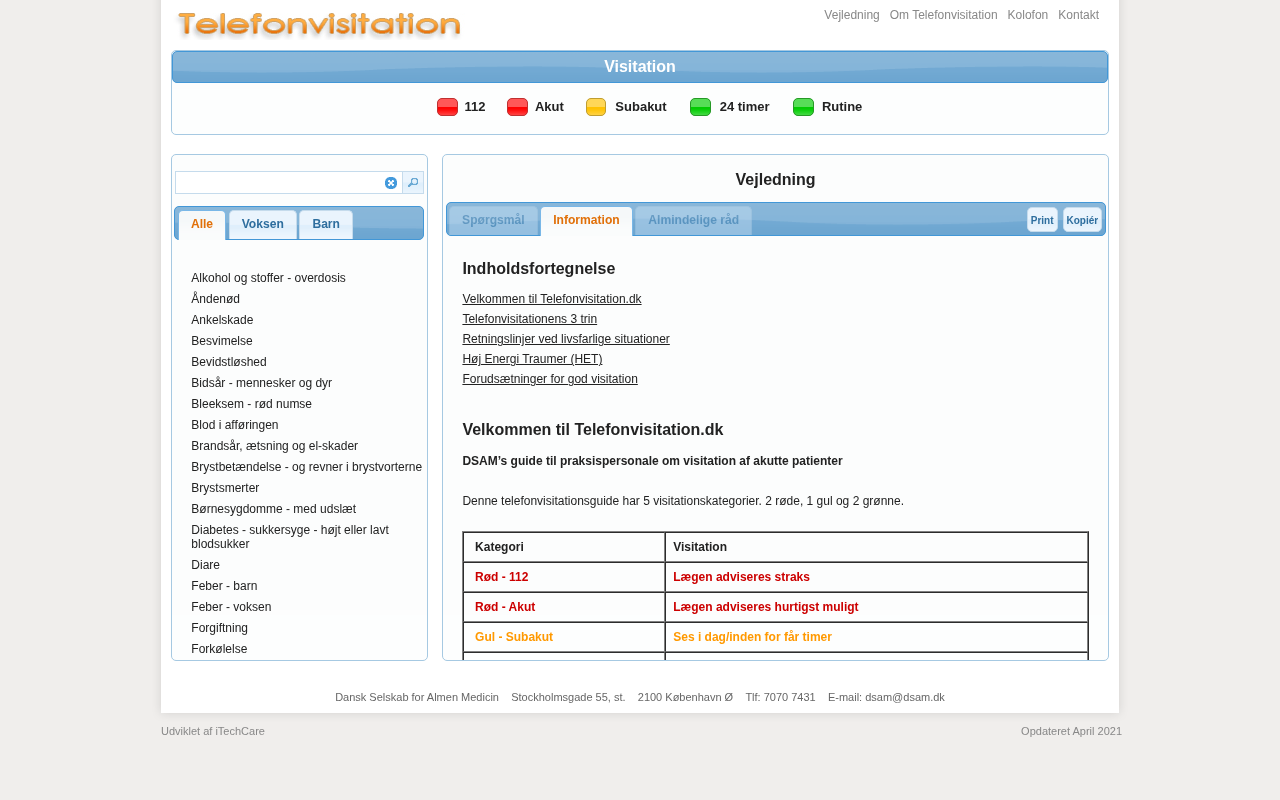This screenshot has width=1280, height=800.
Task: Switch to the Voksen tab
Action: pos(263,225)
